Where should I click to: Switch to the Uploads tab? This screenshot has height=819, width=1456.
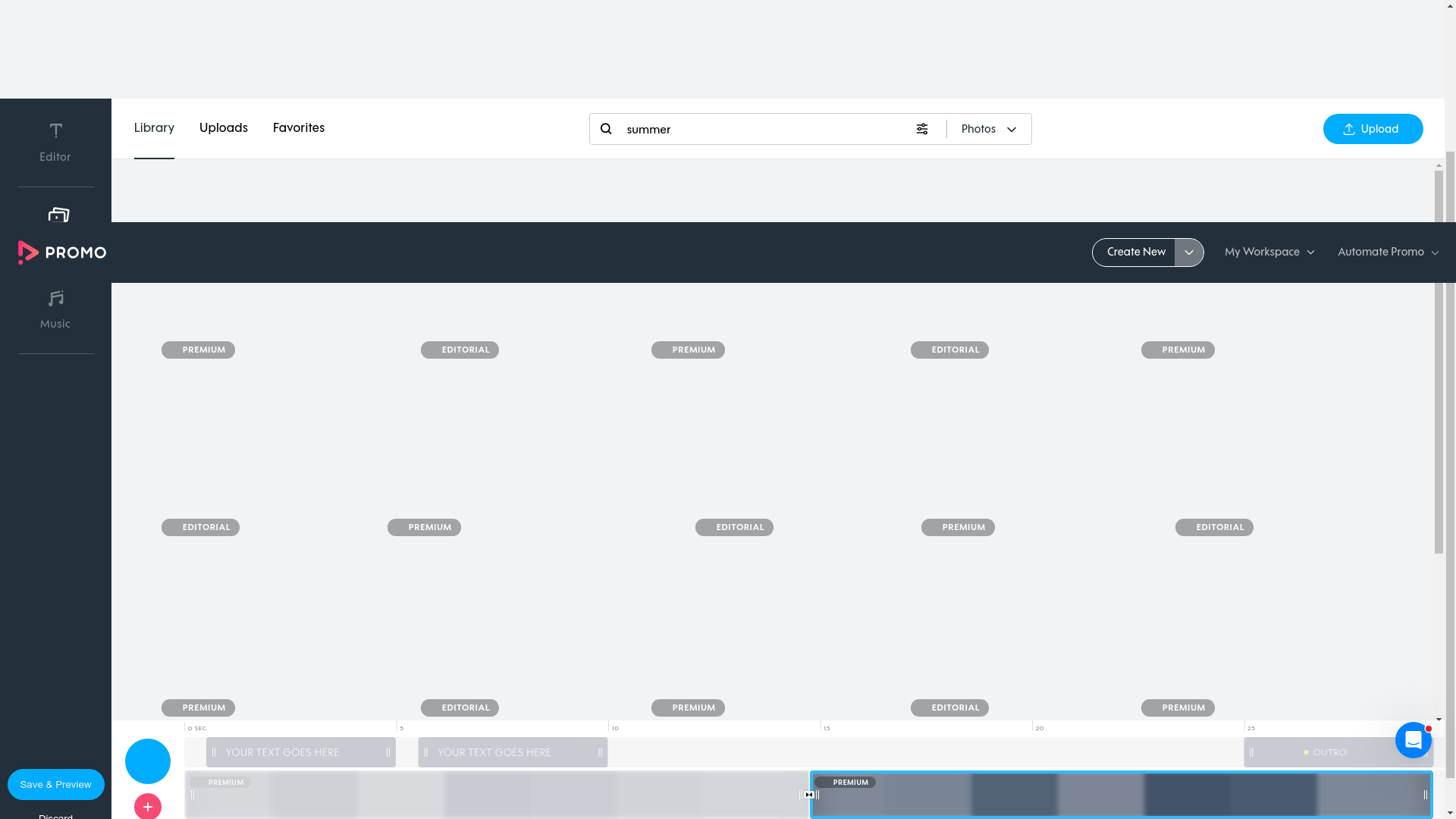224,128
